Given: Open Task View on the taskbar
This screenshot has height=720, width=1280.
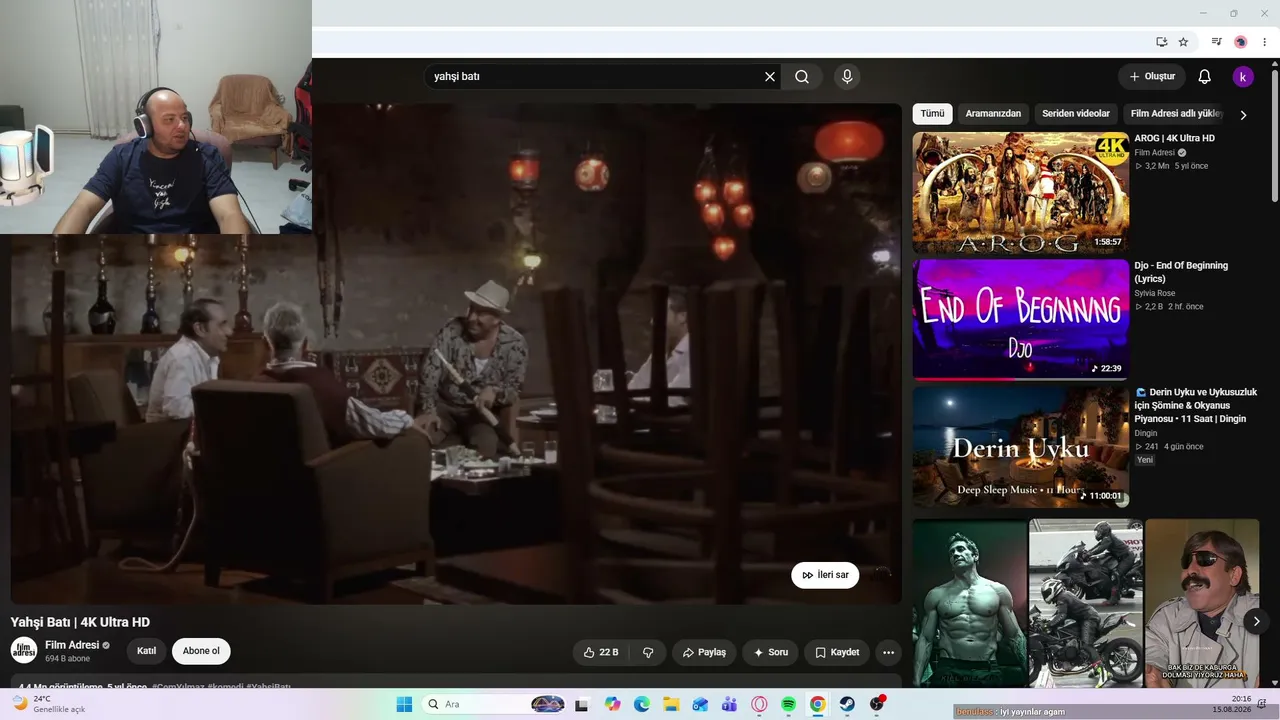Looking at the screenshot, I should (x=582, y=704).
